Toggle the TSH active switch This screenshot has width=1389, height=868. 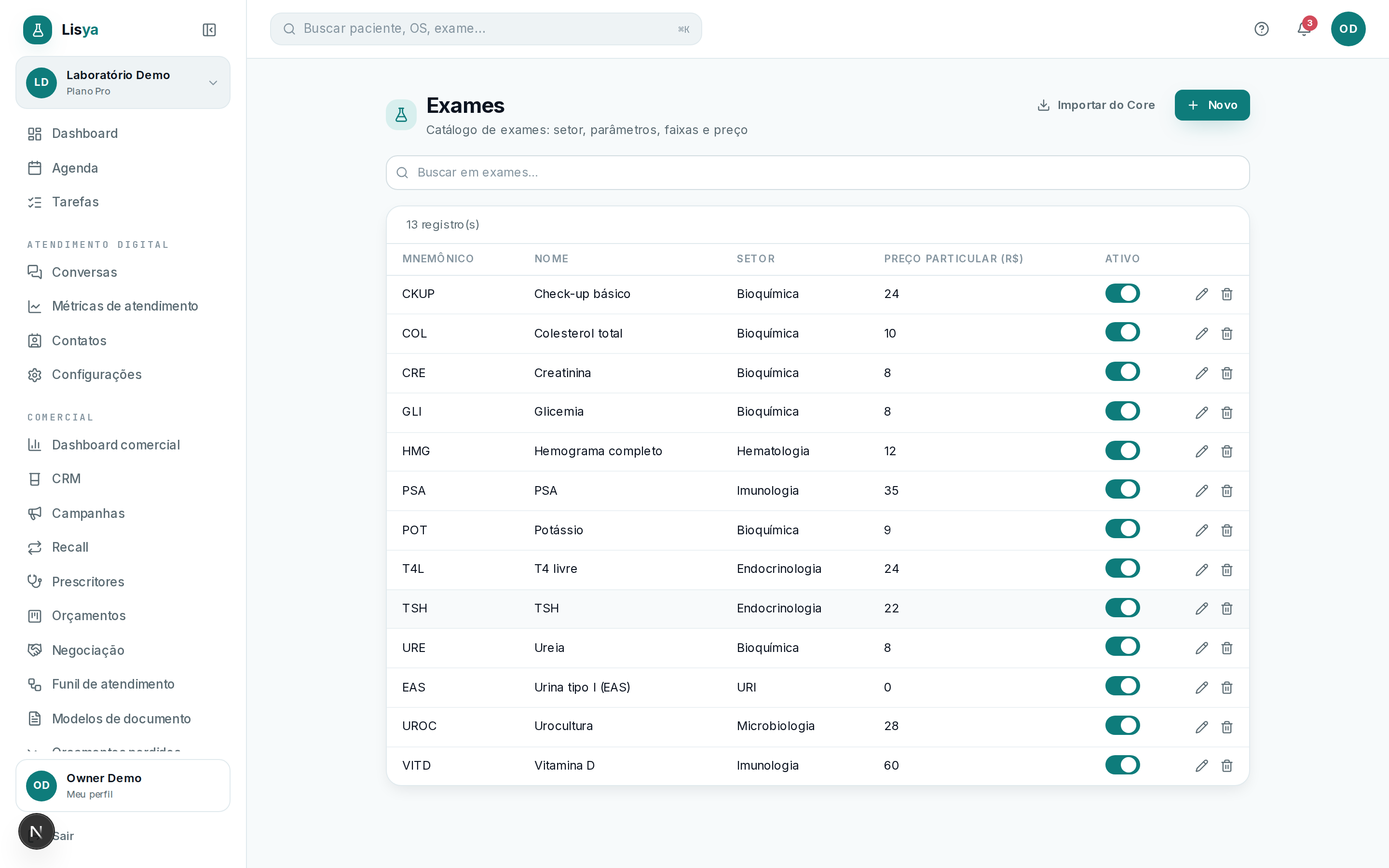click(x=1122, y=608)
